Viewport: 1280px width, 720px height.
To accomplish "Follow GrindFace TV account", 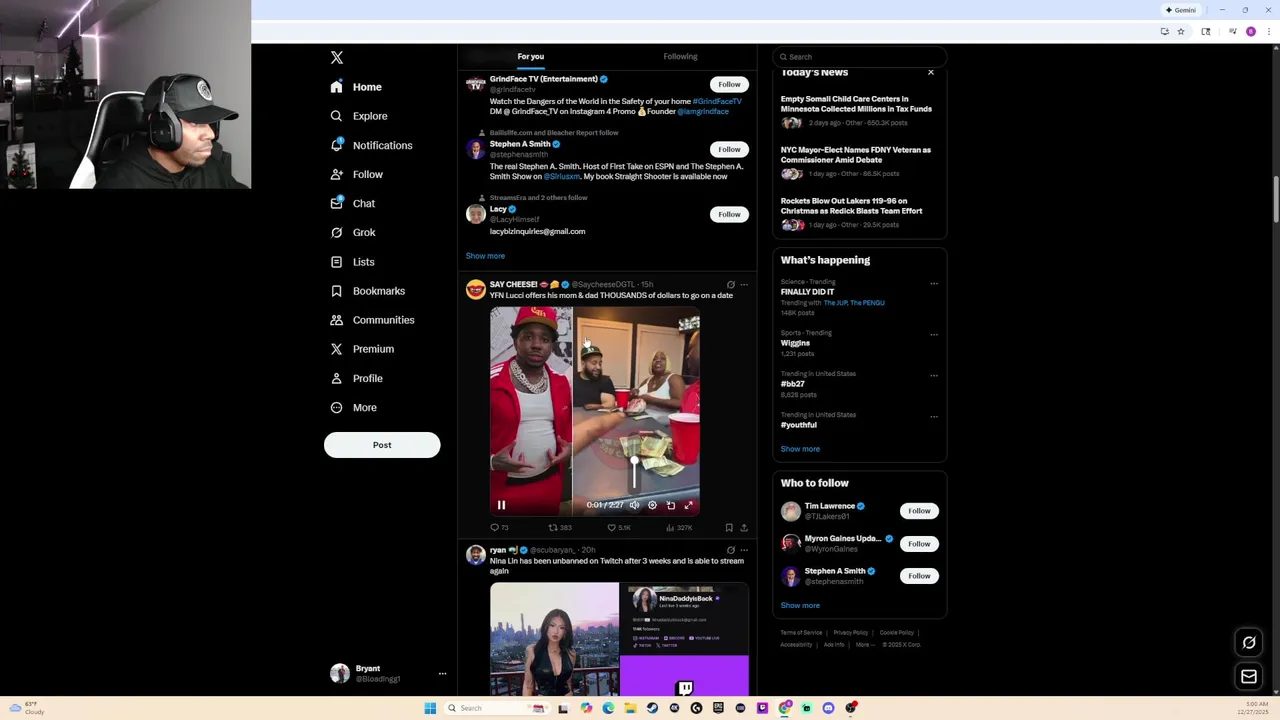I will 729,84.
